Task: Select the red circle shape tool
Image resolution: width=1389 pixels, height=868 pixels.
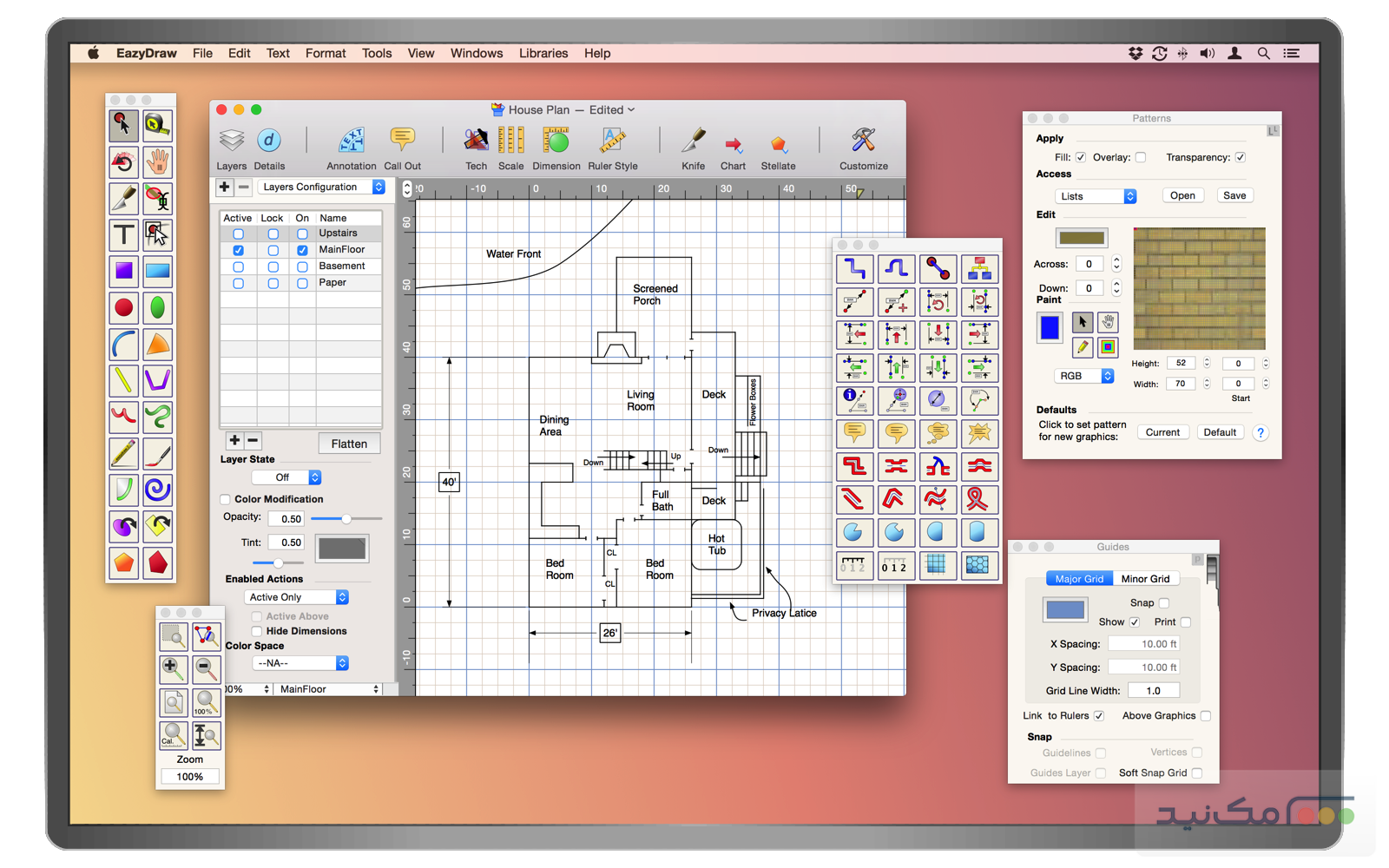Action: pyautogui.click(x=124, y=307)
